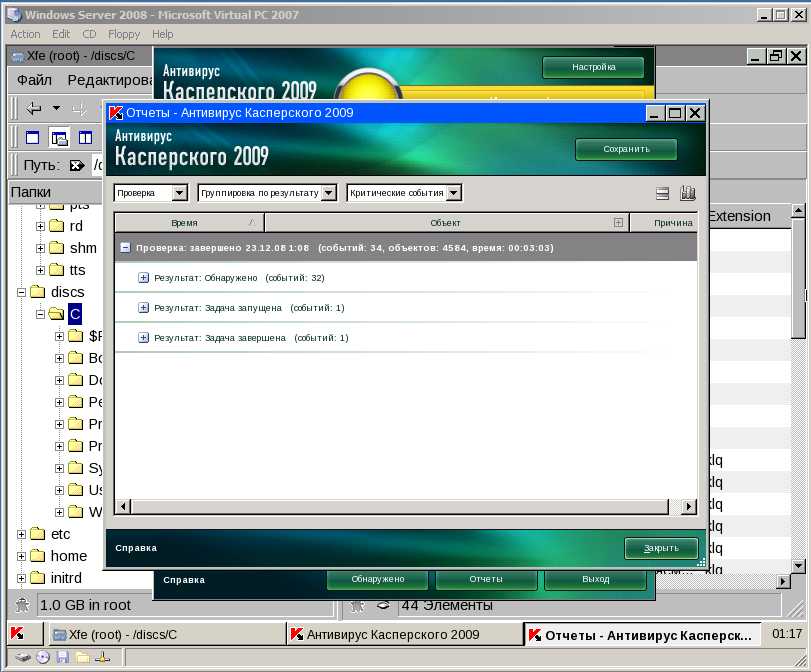The height and width of the screenshot is (672, 811).
Task: Sort report by Время column header
Action: click(189, 222)
